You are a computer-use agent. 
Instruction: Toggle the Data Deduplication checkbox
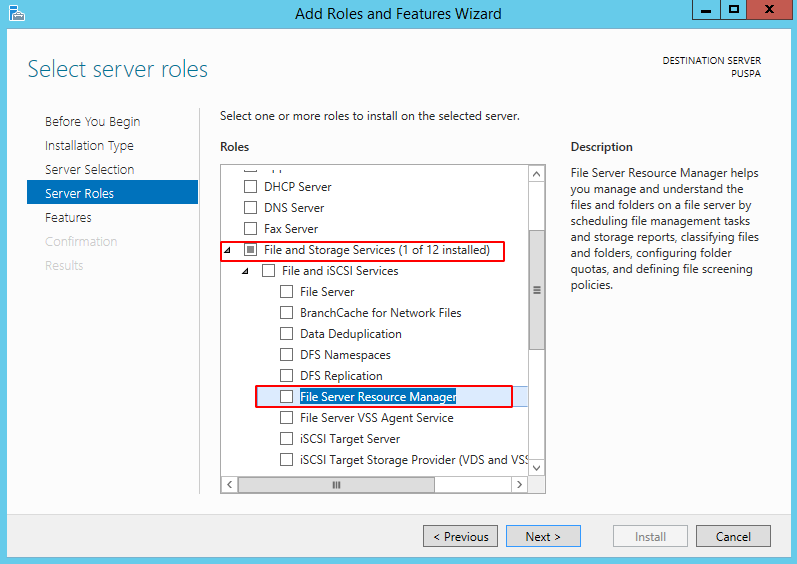(x=287, y=334)
